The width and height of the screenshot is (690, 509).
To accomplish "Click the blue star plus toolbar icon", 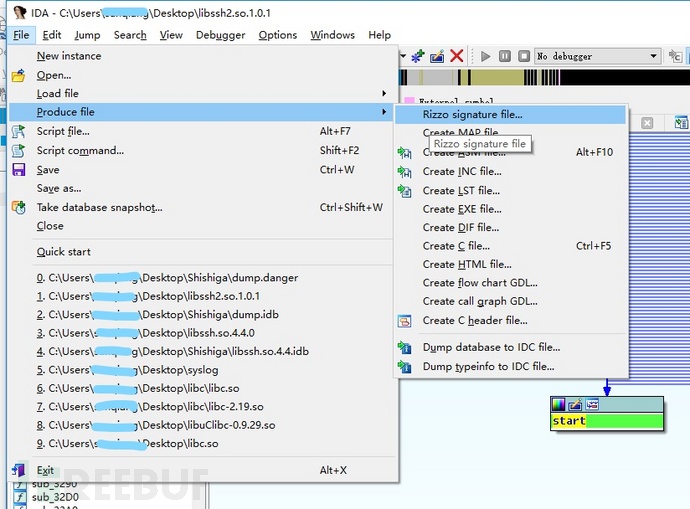I will [x=418, y=56].
